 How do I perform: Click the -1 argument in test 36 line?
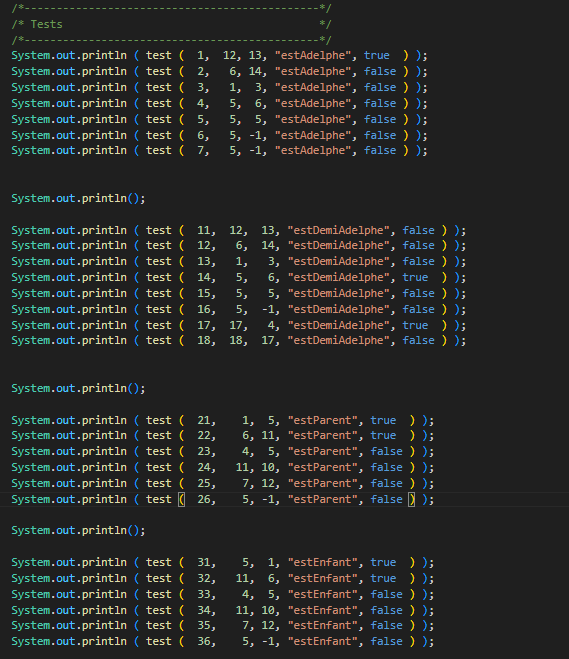coord(268,641)
